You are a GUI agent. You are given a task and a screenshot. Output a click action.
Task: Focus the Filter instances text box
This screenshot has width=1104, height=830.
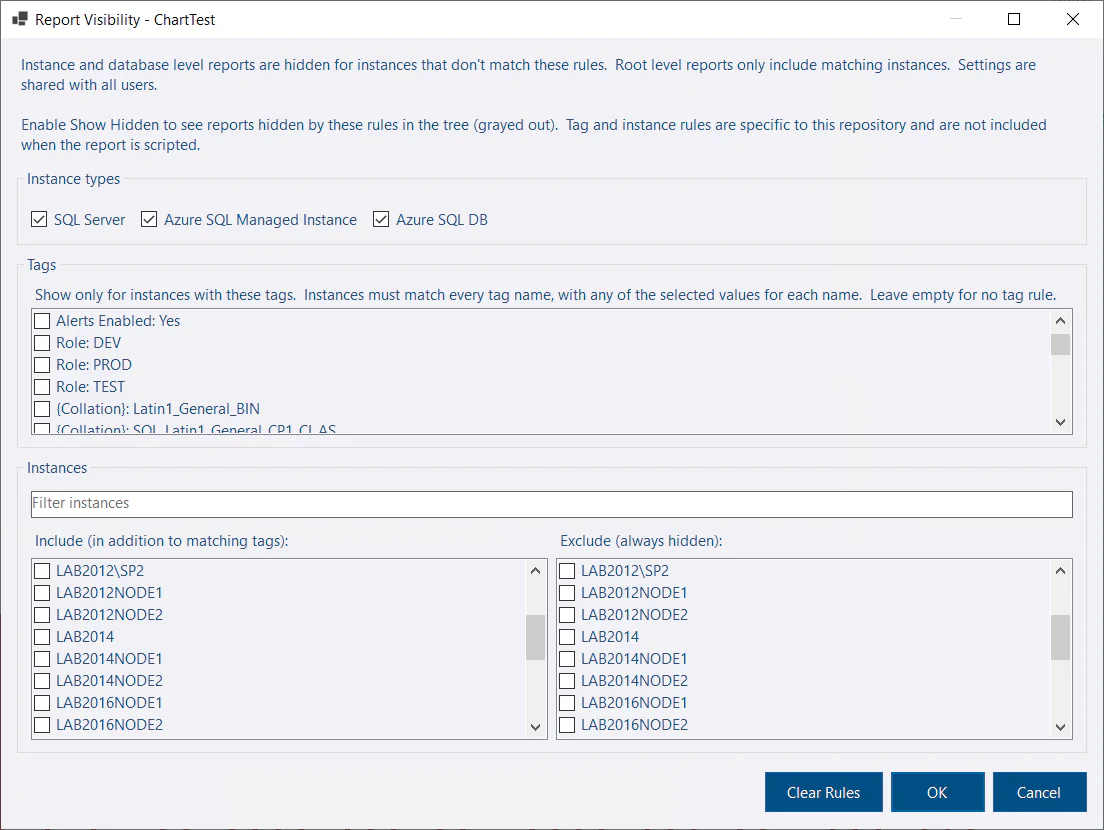click(552, 504)
